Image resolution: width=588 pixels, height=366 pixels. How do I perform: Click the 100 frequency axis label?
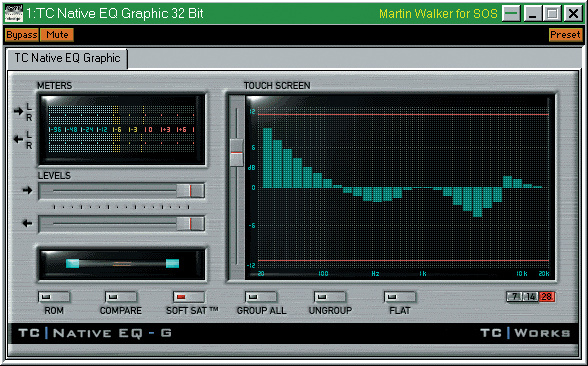click(323, 274)
